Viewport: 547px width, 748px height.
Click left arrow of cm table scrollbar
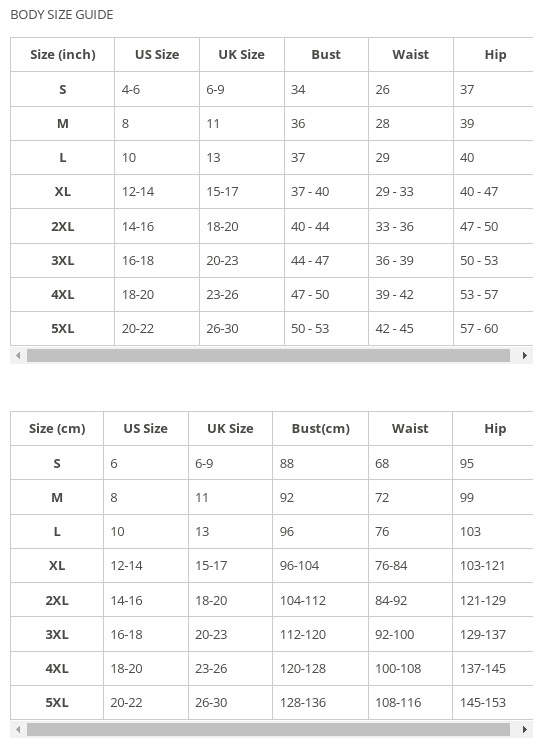pos(18,729)
